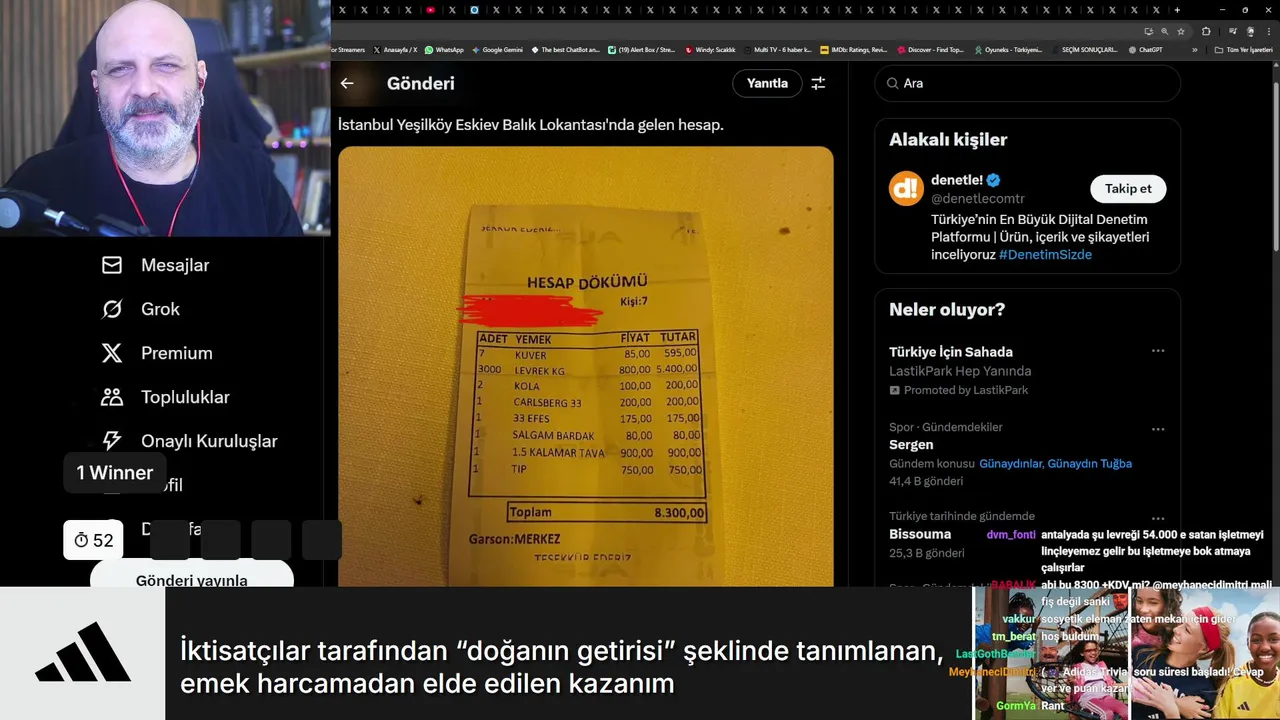Follow denetle! with Takip et
1280x720 pixels.
pyautogui.click(x=1128, y=188)
